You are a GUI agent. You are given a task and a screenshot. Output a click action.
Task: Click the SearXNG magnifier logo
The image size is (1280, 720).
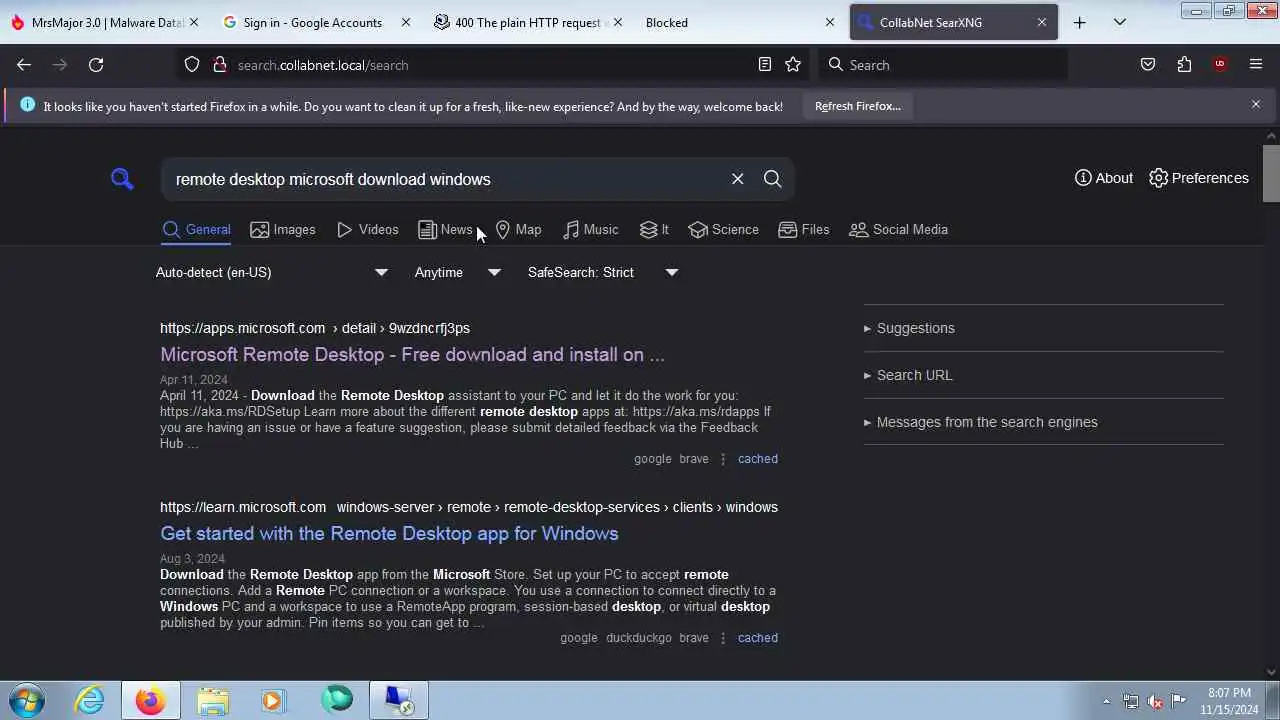tap(122, 179)
